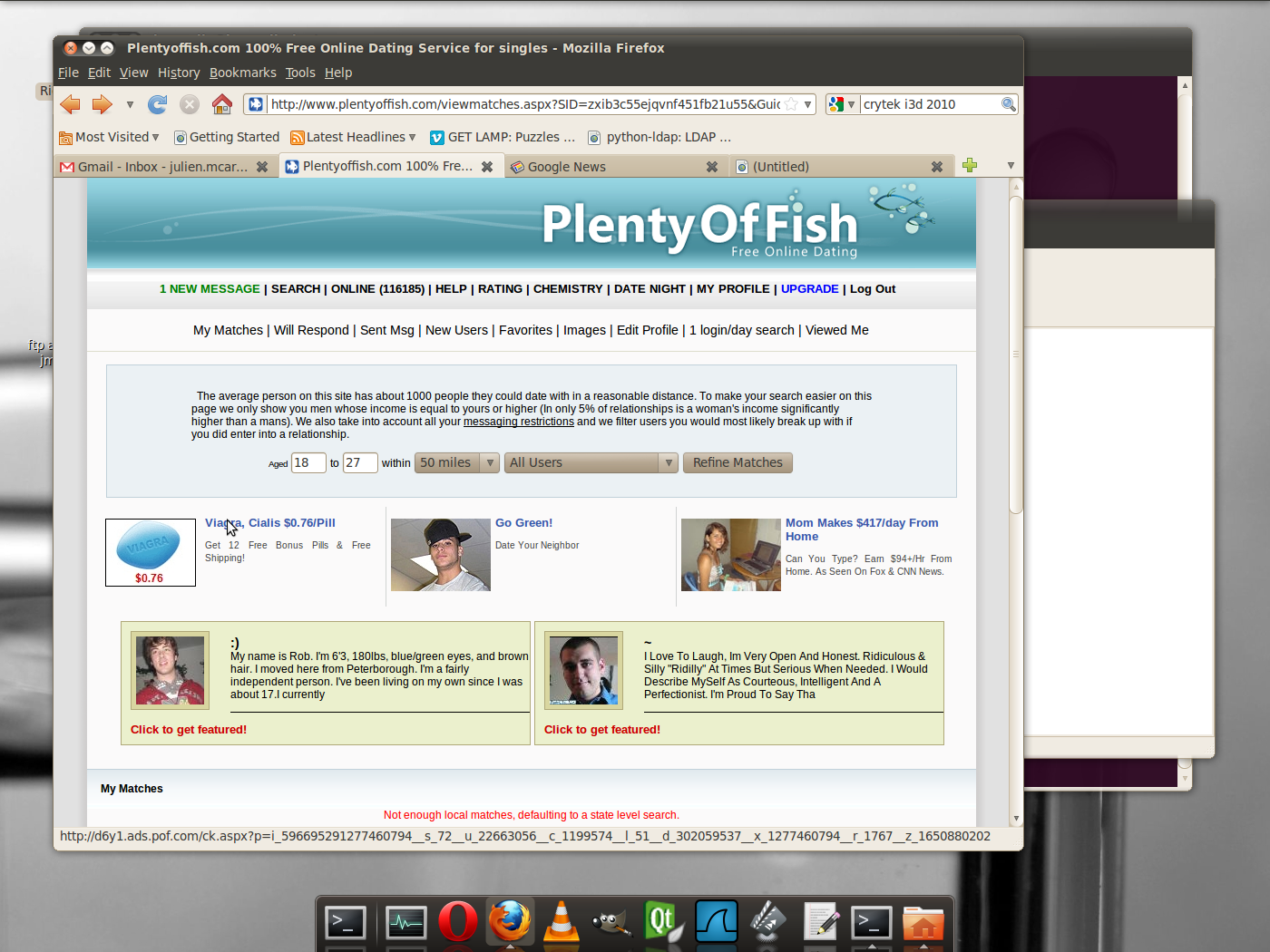Go back with the Firefox Back arrow

point(70,104)
